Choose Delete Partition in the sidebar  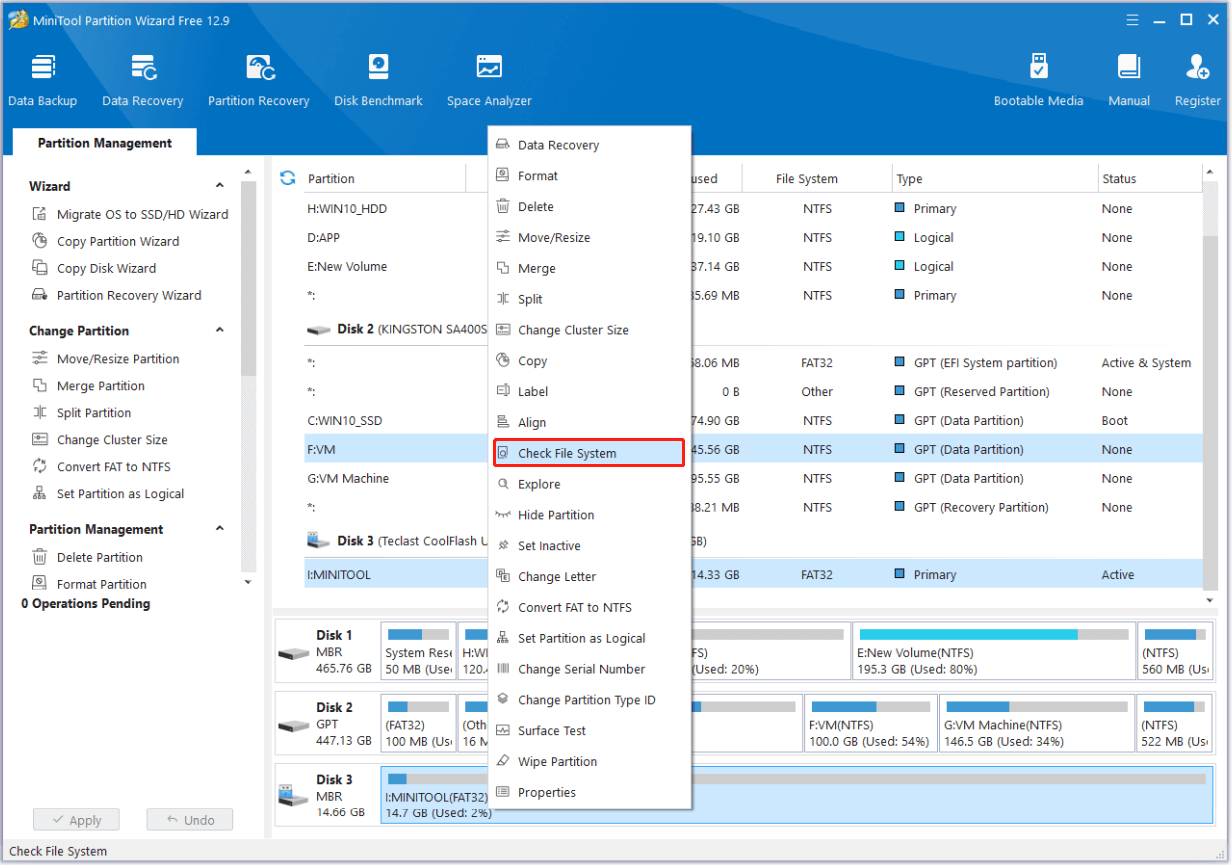tap(87, 558)
